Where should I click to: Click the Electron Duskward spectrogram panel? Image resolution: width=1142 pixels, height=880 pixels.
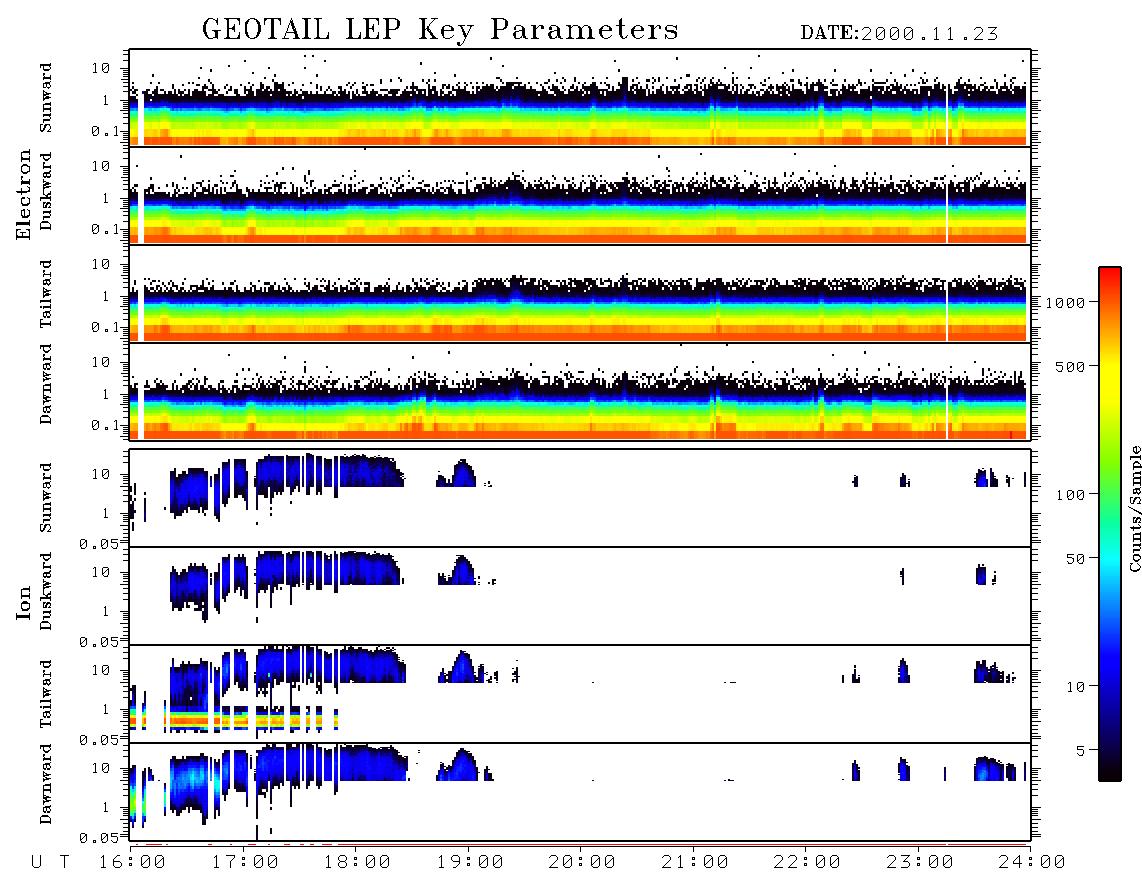(x=580, y=195)
